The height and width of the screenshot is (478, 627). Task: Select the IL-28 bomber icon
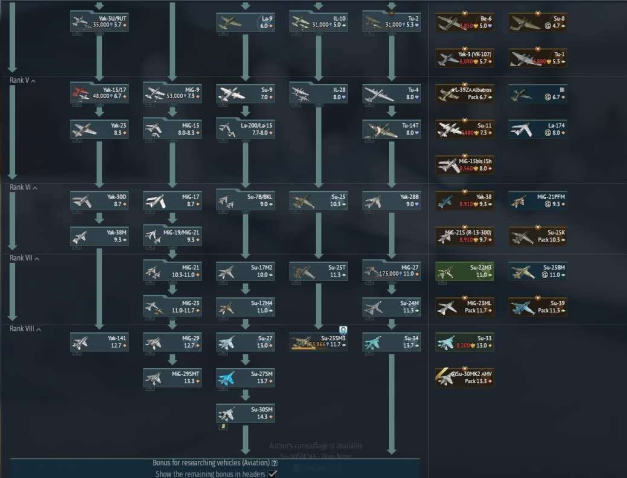point(301,91)
